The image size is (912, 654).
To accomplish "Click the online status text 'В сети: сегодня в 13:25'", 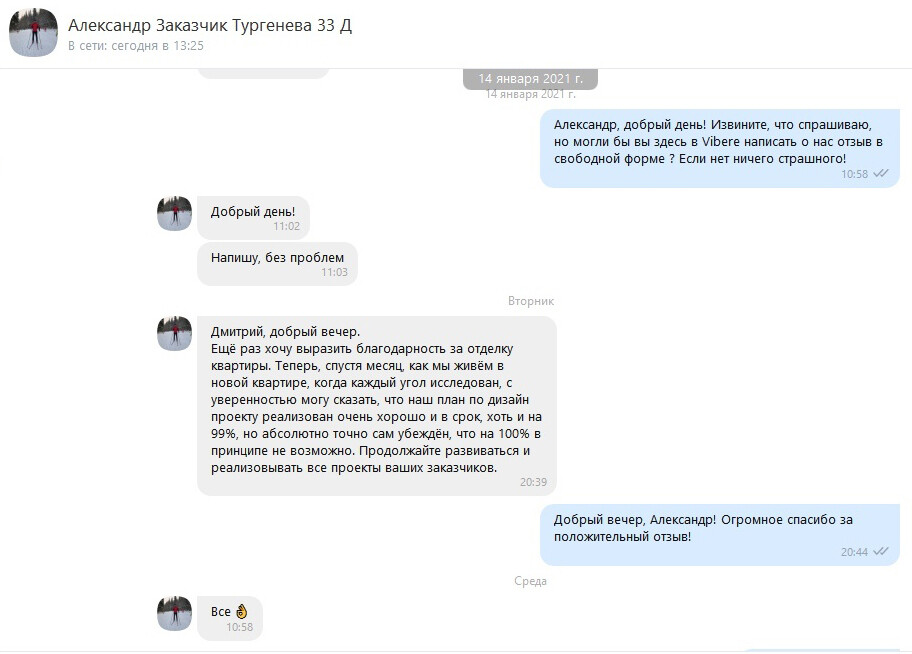I will tap(136, 46).
